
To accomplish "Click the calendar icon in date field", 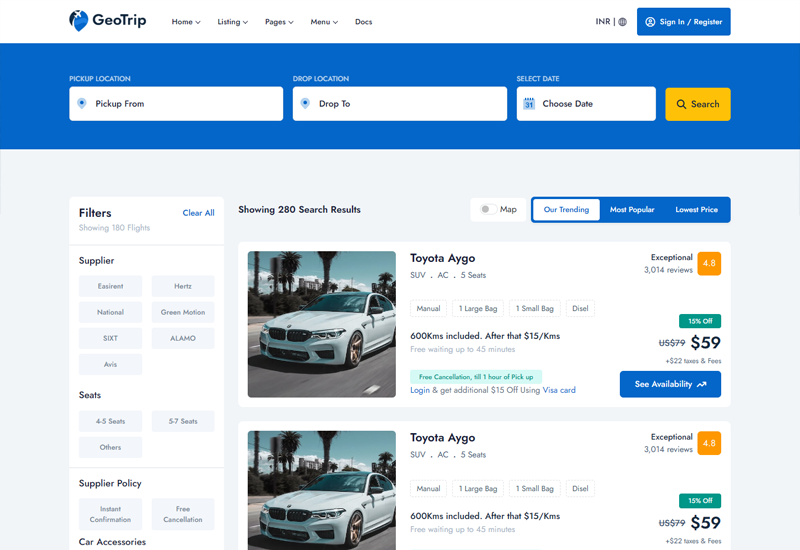I will pos(529,103).
